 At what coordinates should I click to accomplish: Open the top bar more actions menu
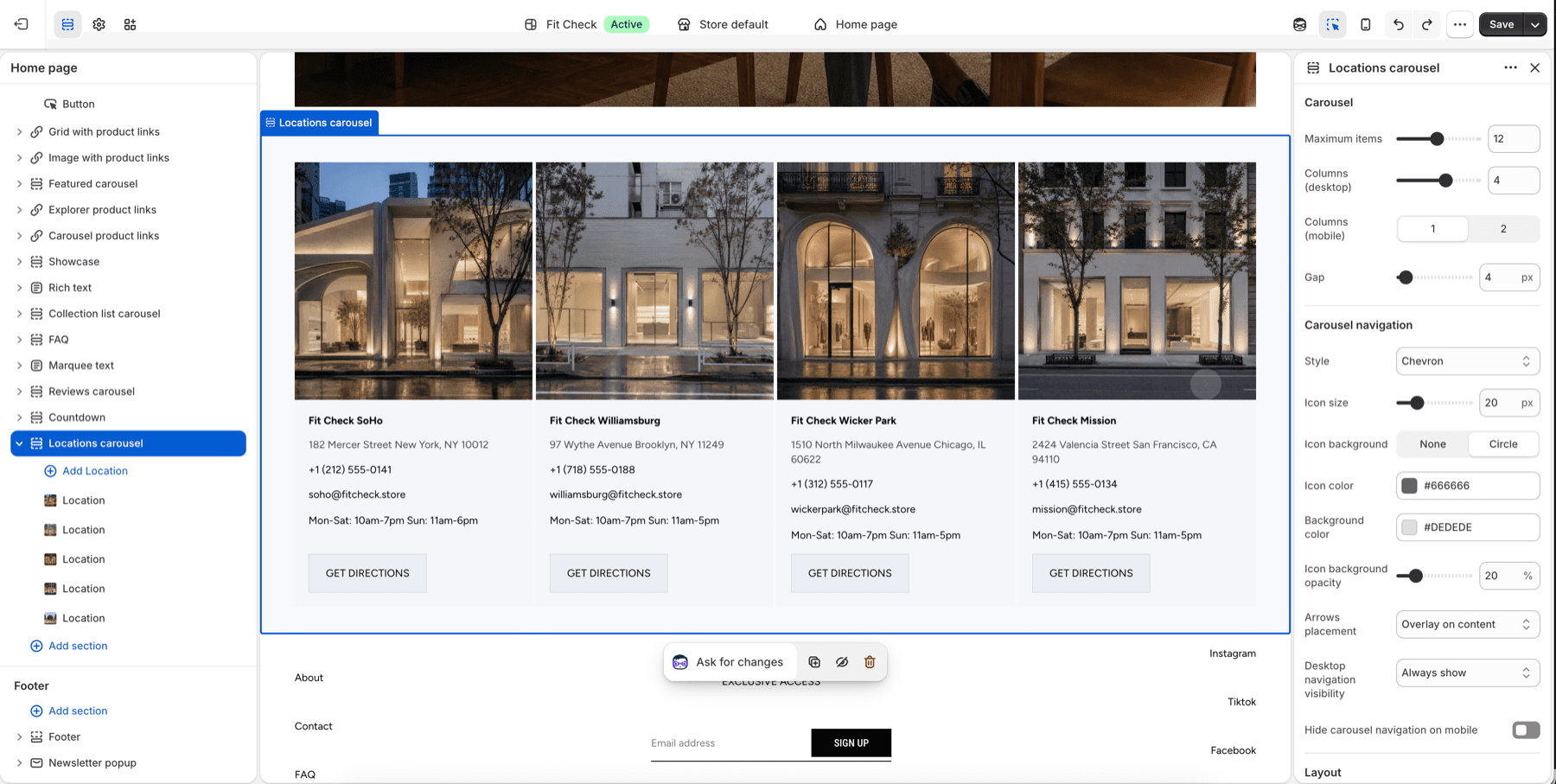[x=1460, y=24]
